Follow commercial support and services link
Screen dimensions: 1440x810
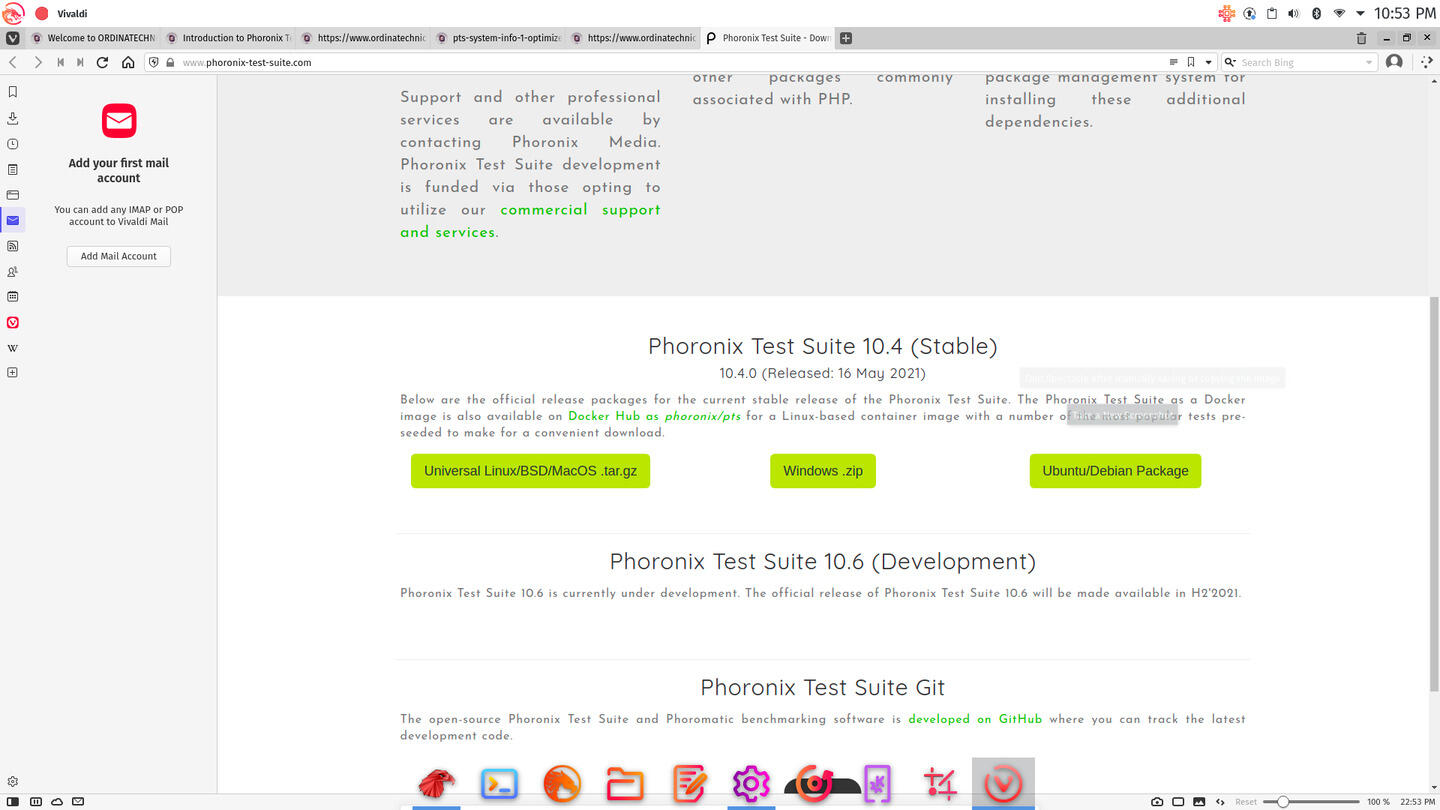(x=530, y=221)
